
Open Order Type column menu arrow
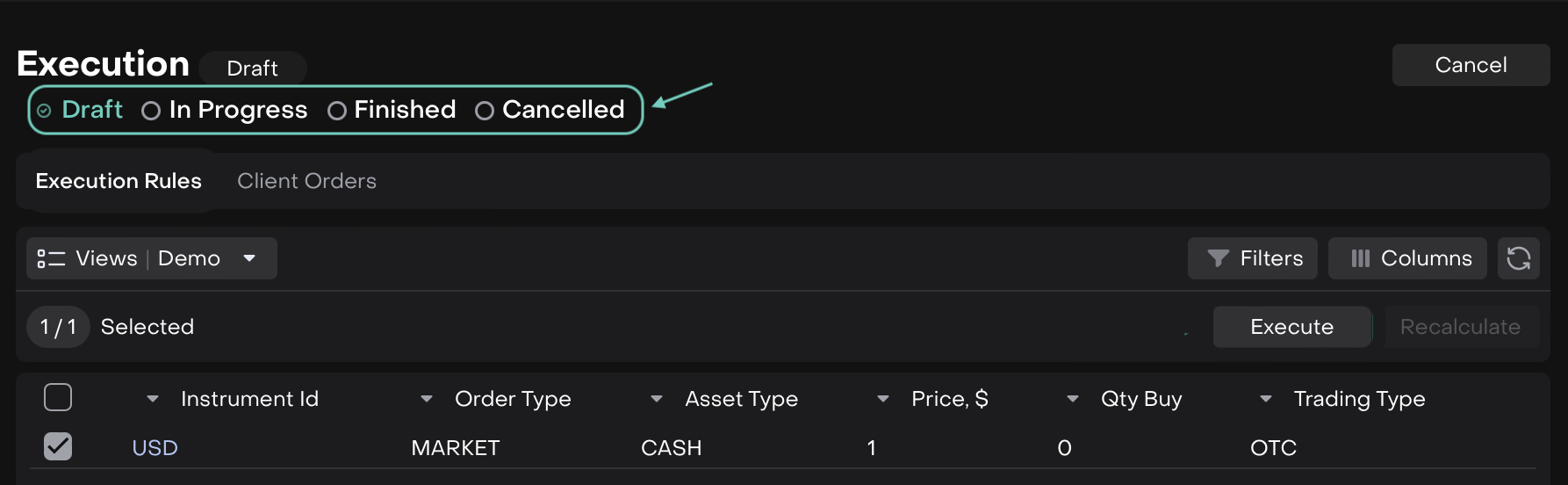coord(427,399)
